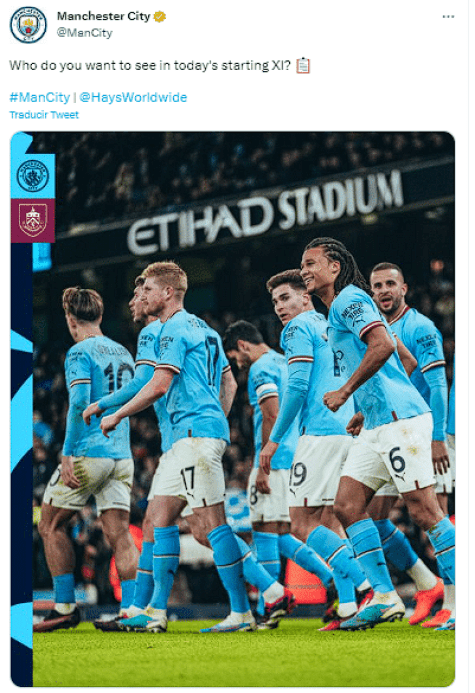Click the Manchester City display name
This screenshot has width=475, height=693.
(x=103, y=16)
